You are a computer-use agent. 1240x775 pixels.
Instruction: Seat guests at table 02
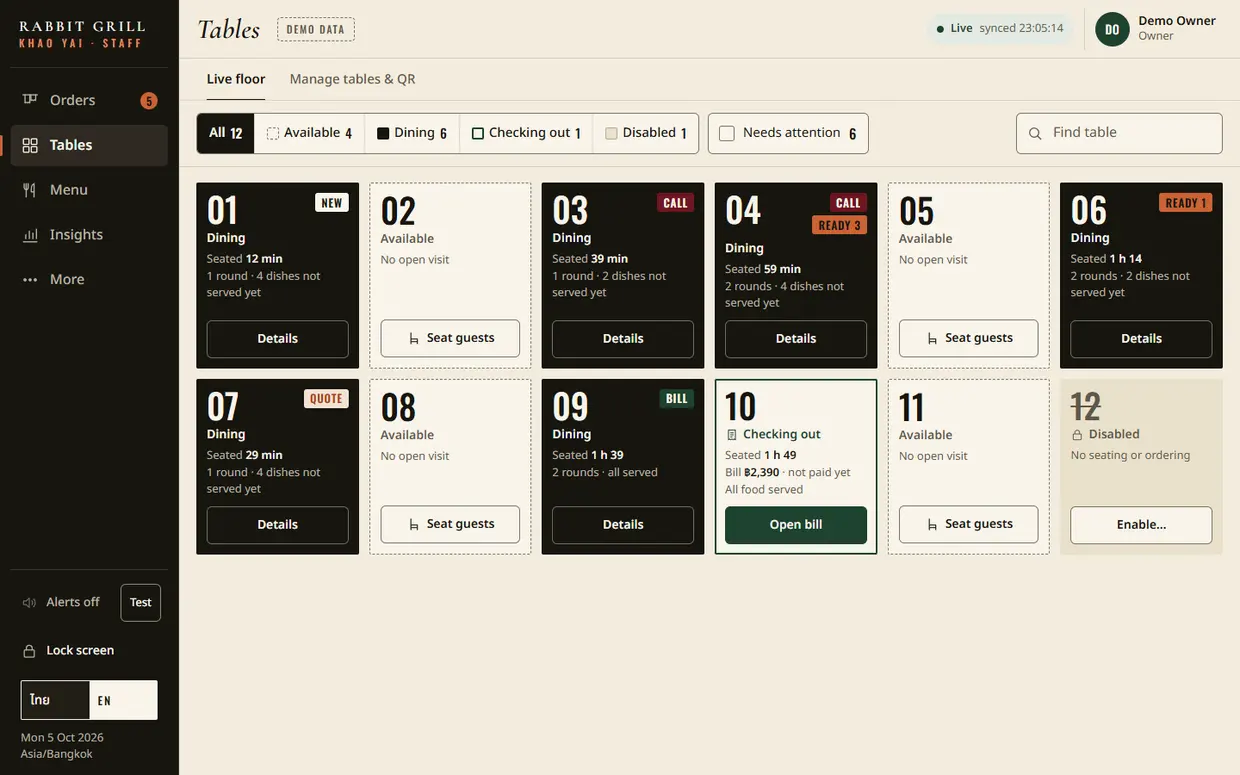click(450, 339)
